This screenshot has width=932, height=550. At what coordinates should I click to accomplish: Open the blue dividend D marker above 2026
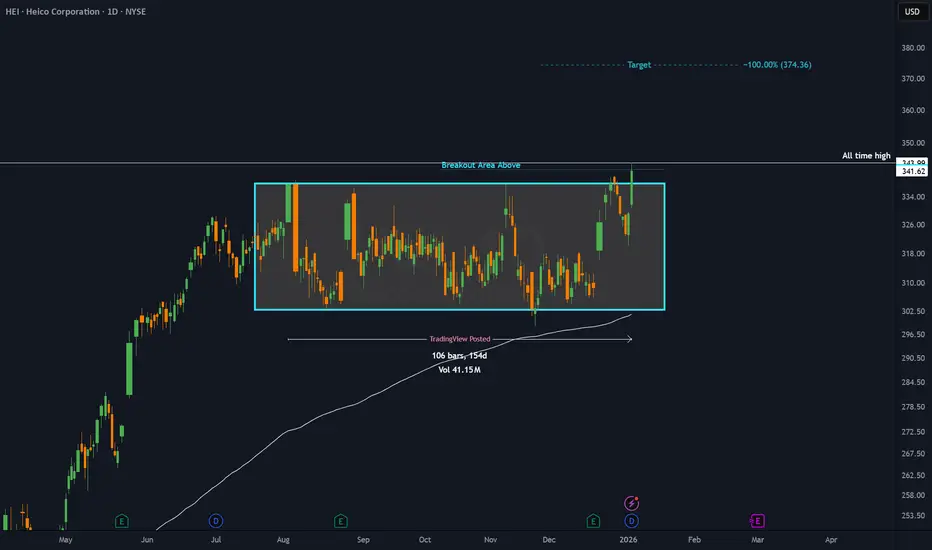[631, 521]
